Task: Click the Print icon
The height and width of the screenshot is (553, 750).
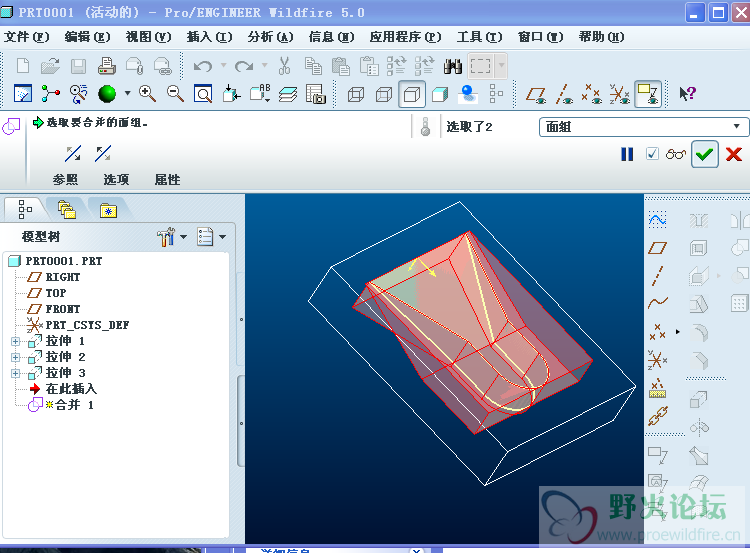Action: point(107,66)
